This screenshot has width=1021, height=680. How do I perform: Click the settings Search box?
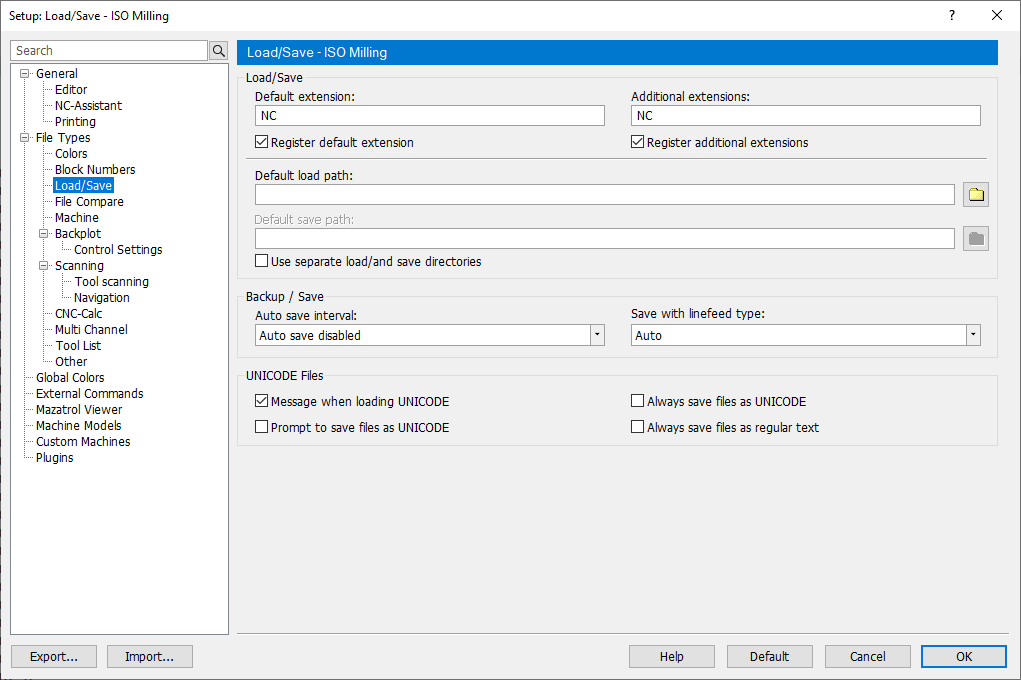[x=109, y=51]
